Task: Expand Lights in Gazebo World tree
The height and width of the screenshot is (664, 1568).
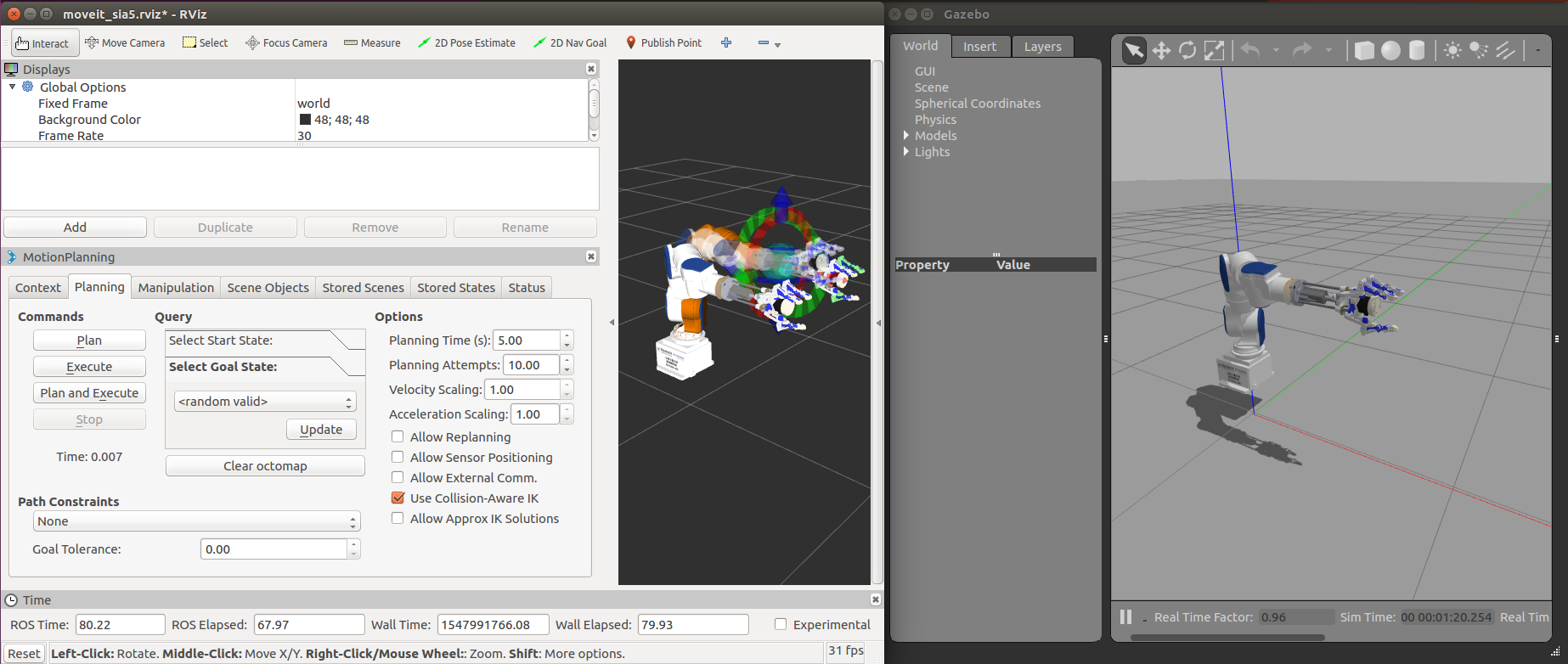Action: (906, 152)
